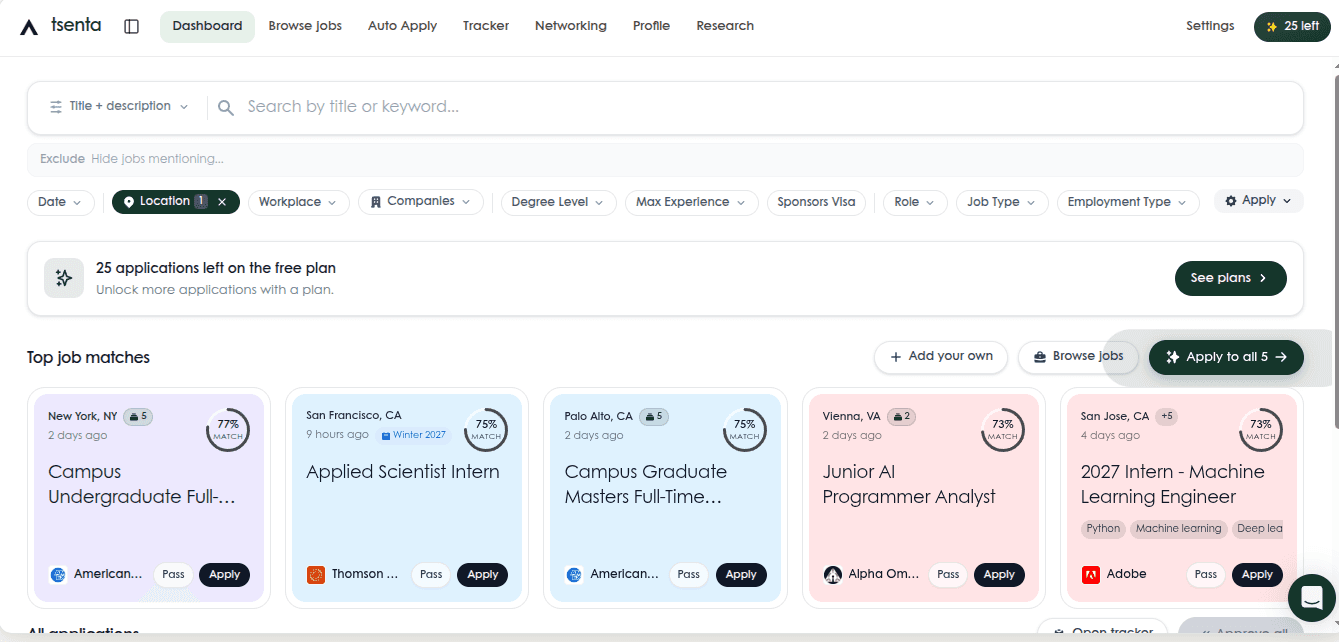Pass on the Campus Undergraduate Full-Time job
1339x642 pixels.
coord(174,575)
